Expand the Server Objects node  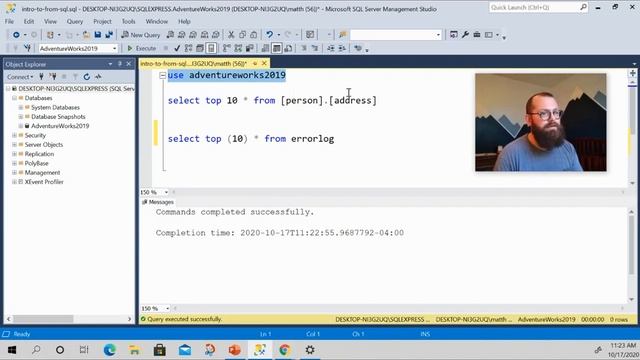click(x=14, y=144)
